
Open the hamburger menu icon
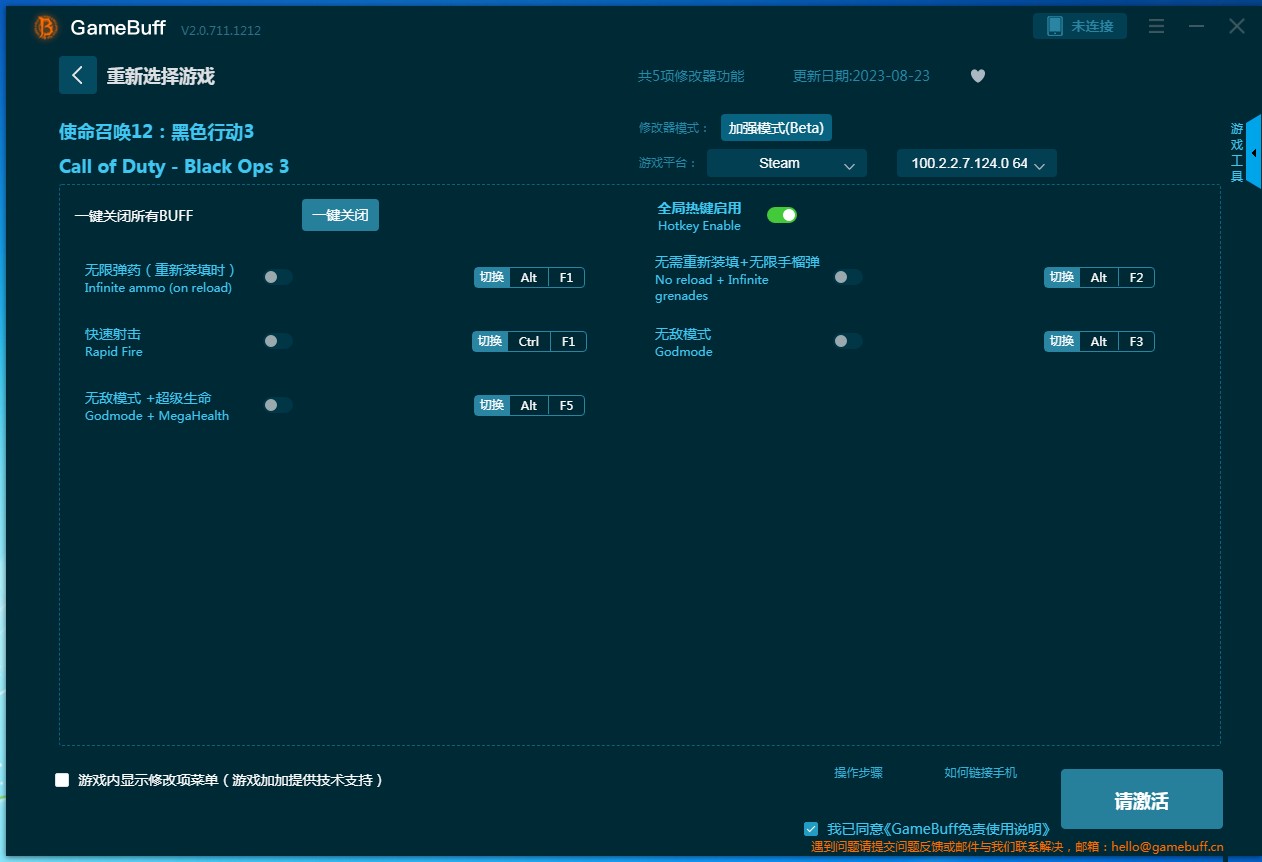click(x=1156, y=27)
